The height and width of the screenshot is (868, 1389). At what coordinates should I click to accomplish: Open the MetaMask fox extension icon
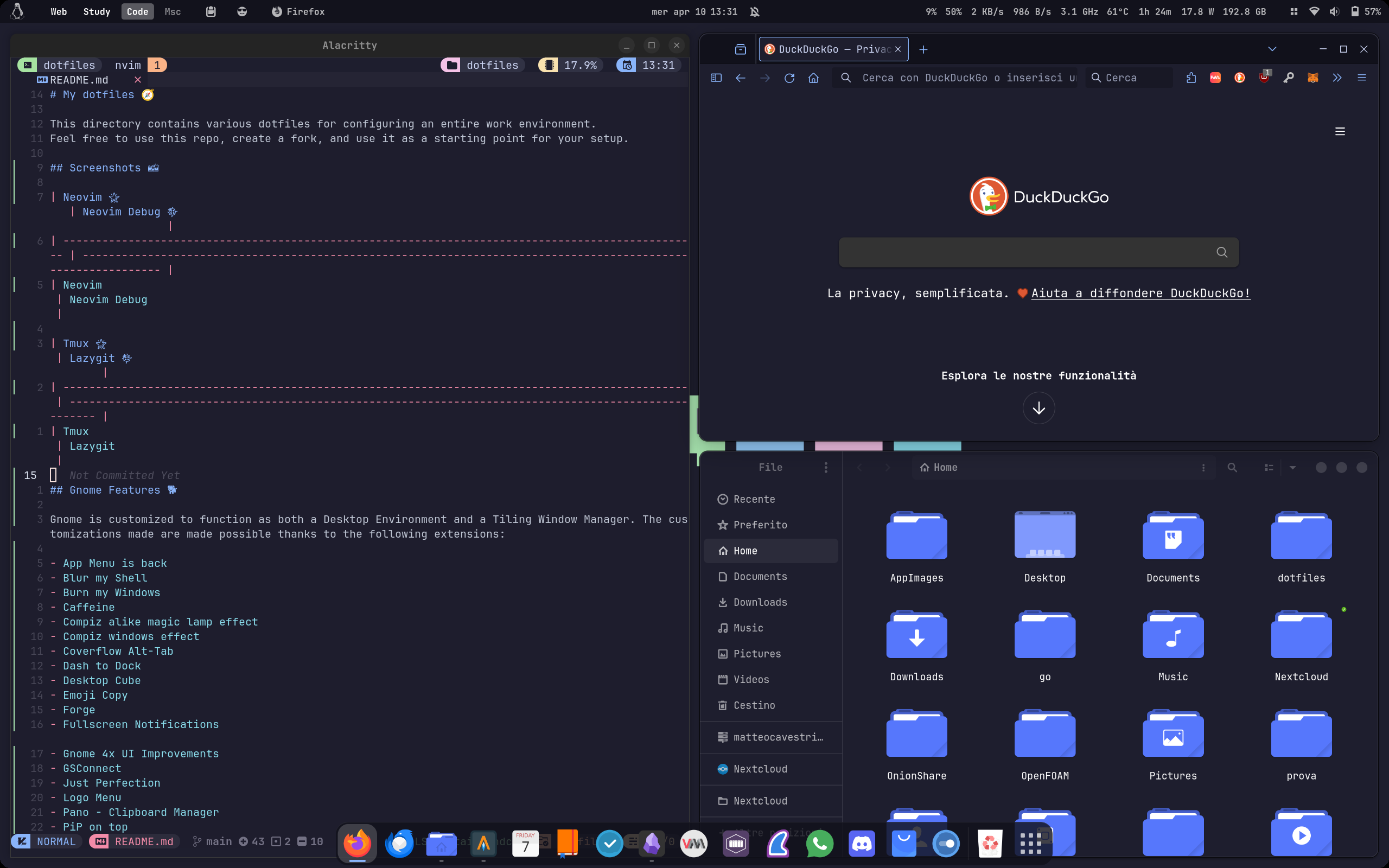point(1312,78)
